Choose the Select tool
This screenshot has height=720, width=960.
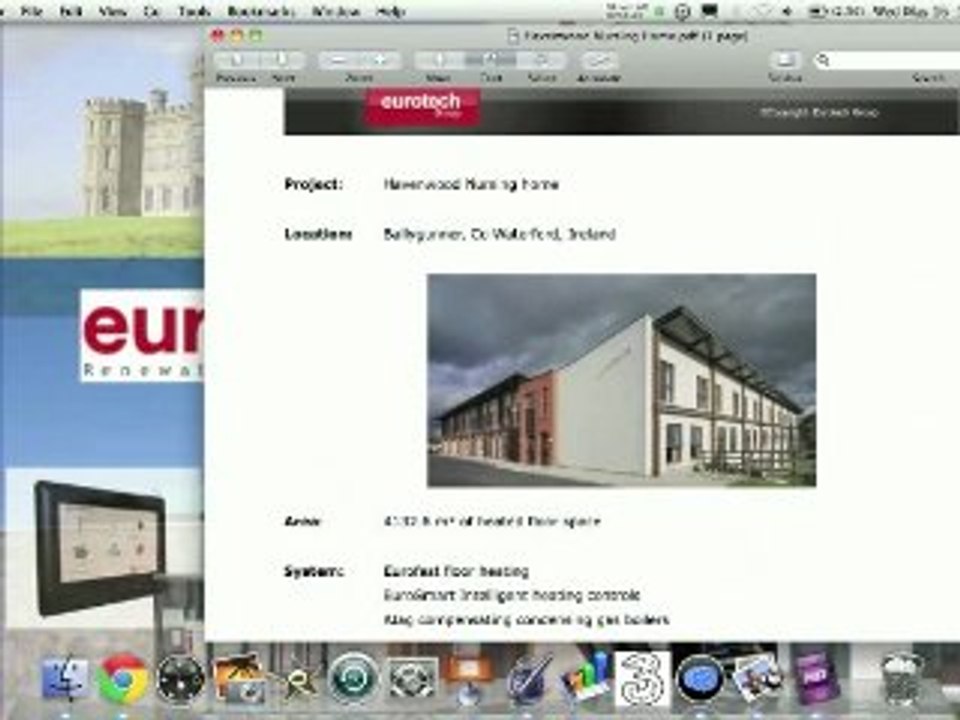[x=541, y=59]
